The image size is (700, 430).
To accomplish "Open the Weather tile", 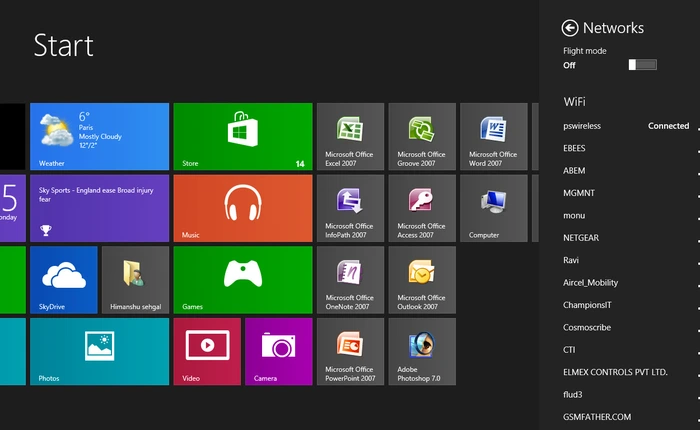I will [100, 137].
